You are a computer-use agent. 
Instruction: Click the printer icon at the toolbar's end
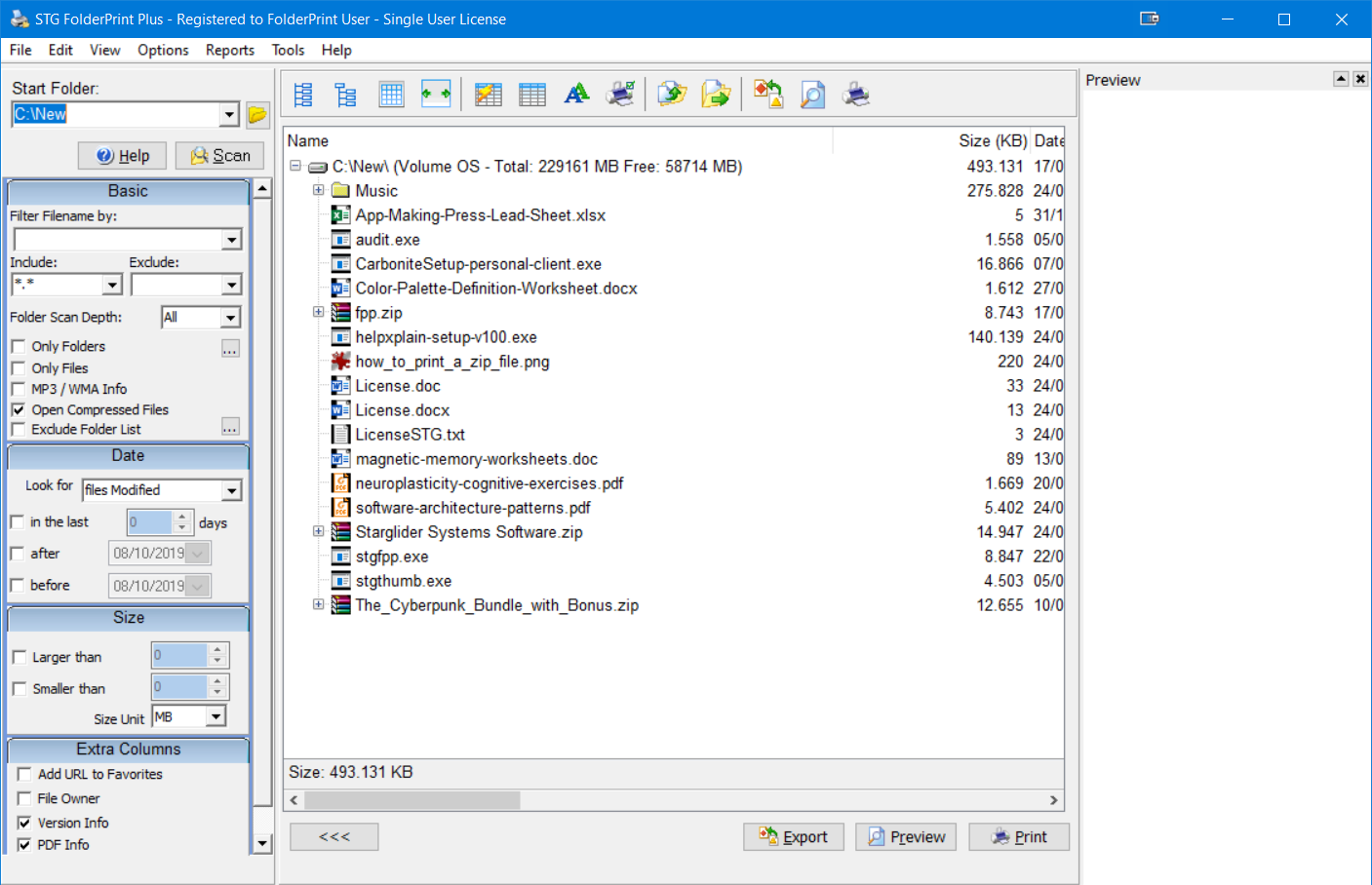[x=856, y=94]
